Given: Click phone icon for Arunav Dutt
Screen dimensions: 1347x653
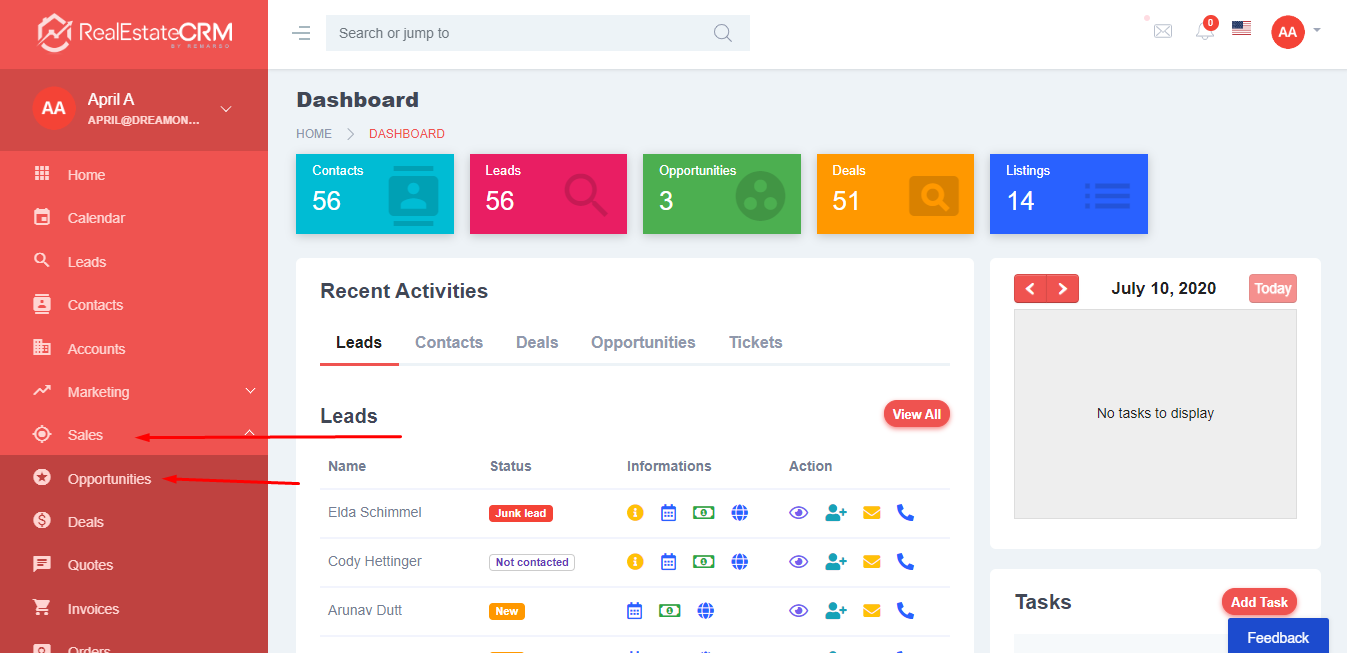Looking at the screenshot, I should [905, 610].
